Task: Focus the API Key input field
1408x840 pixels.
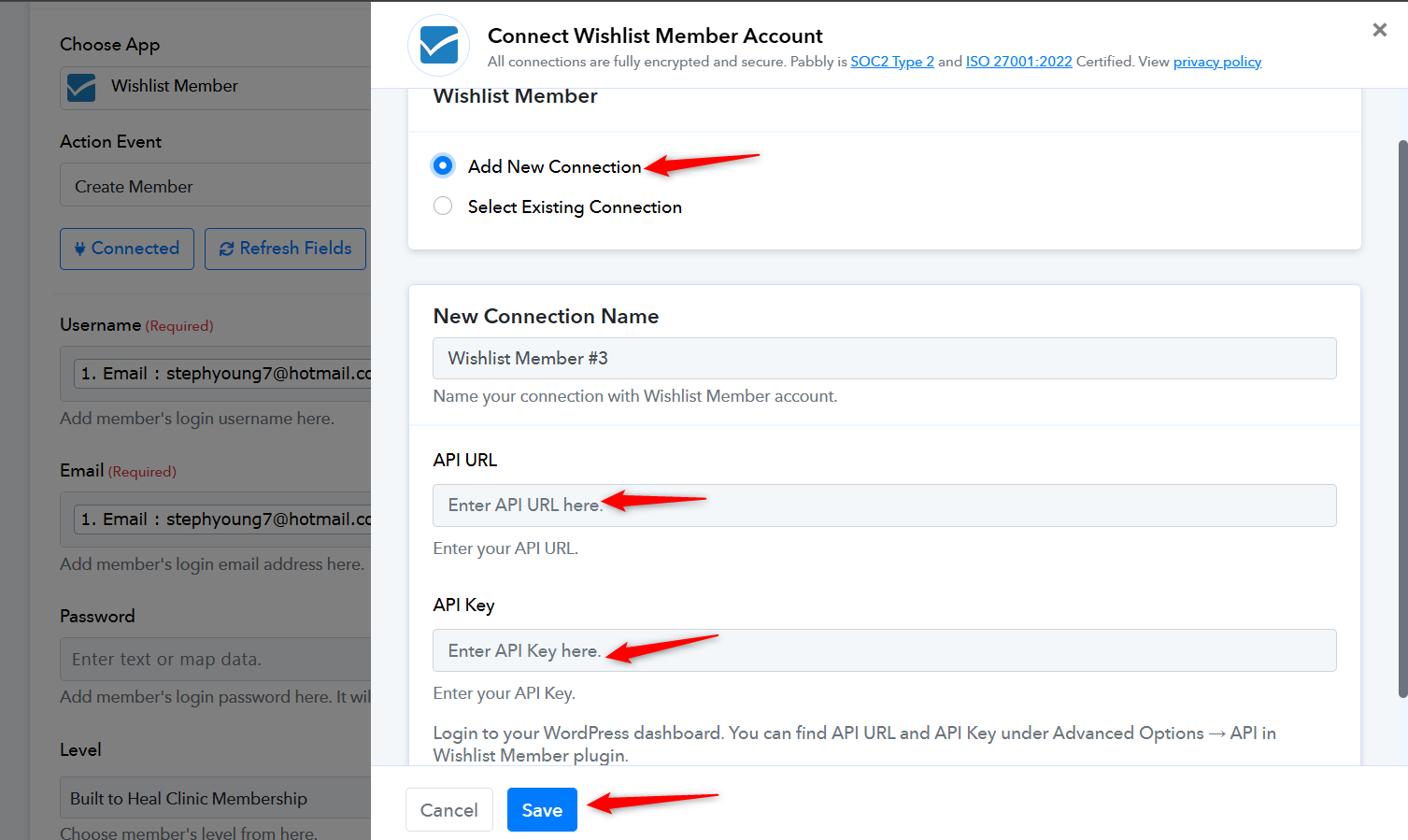Action: pos(884,651)
